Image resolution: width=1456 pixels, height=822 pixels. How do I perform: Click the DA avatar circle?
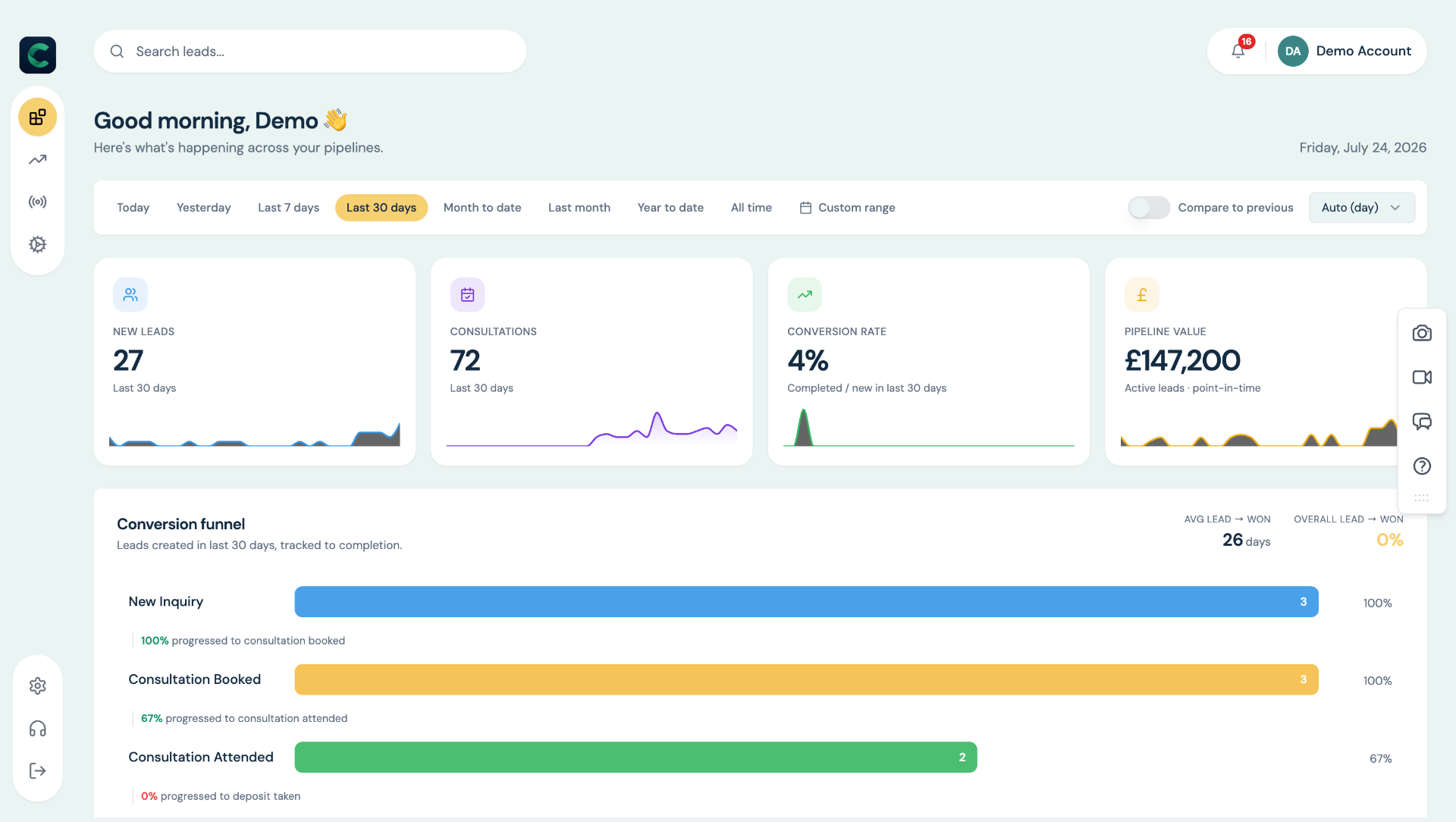1293,51
